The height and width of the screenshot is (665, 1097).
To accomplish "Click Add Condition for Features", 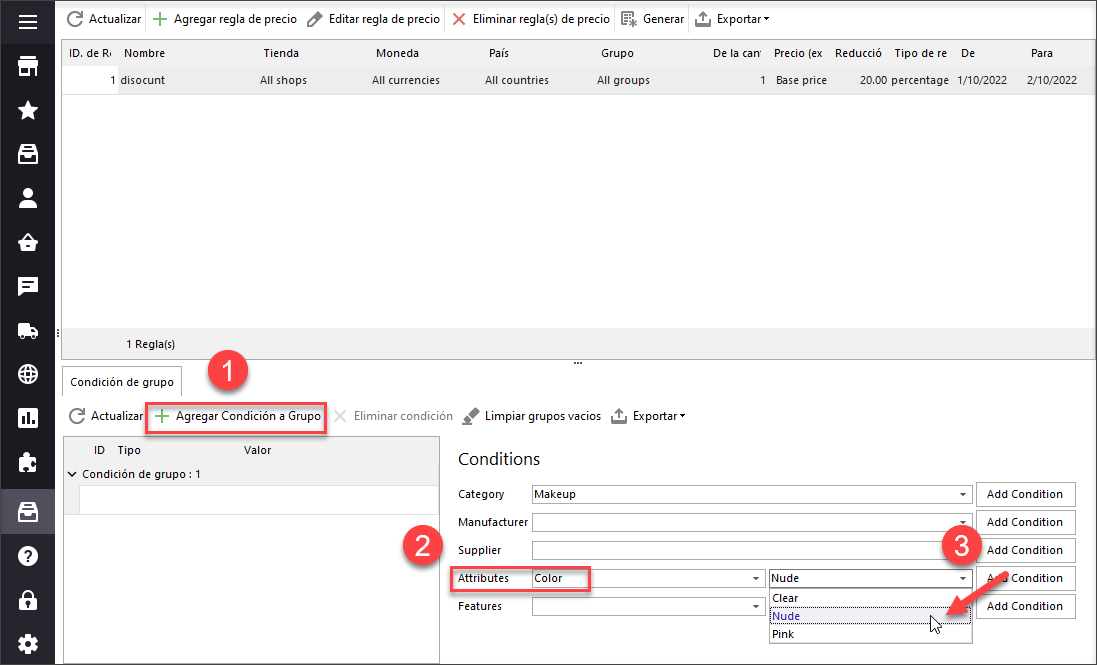I will [x=1025, y=606].
